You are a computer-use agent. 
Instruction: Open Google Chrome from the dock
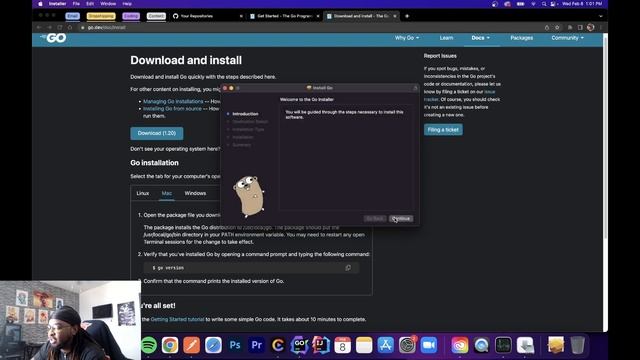(x=170, y=345)
